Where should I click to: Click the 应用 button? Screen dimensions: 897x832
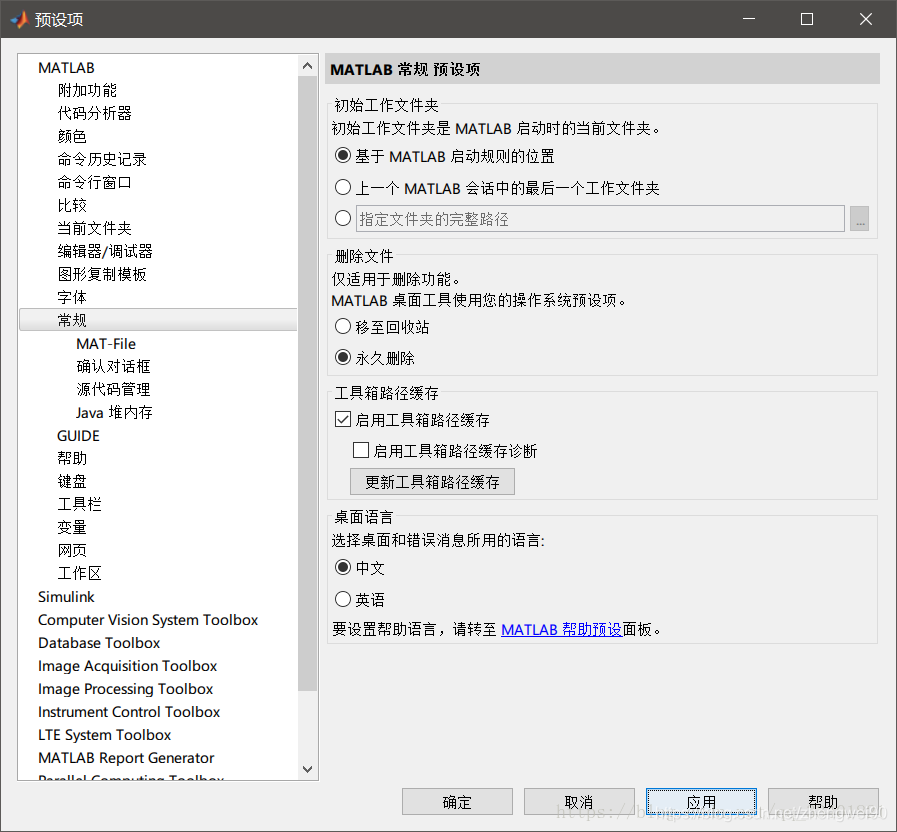(x=701, y=802)
